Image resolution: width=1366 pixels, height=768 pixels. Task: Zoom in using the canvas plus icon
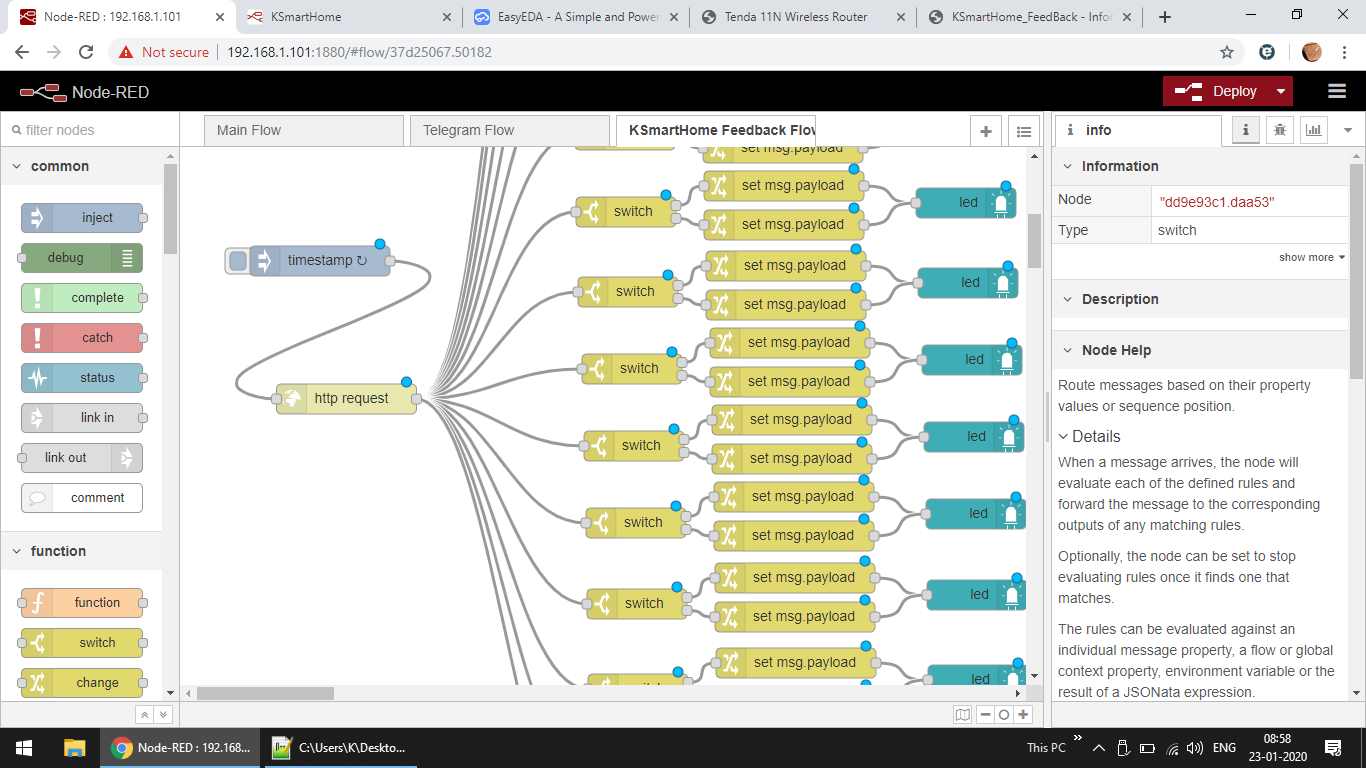1023,714
